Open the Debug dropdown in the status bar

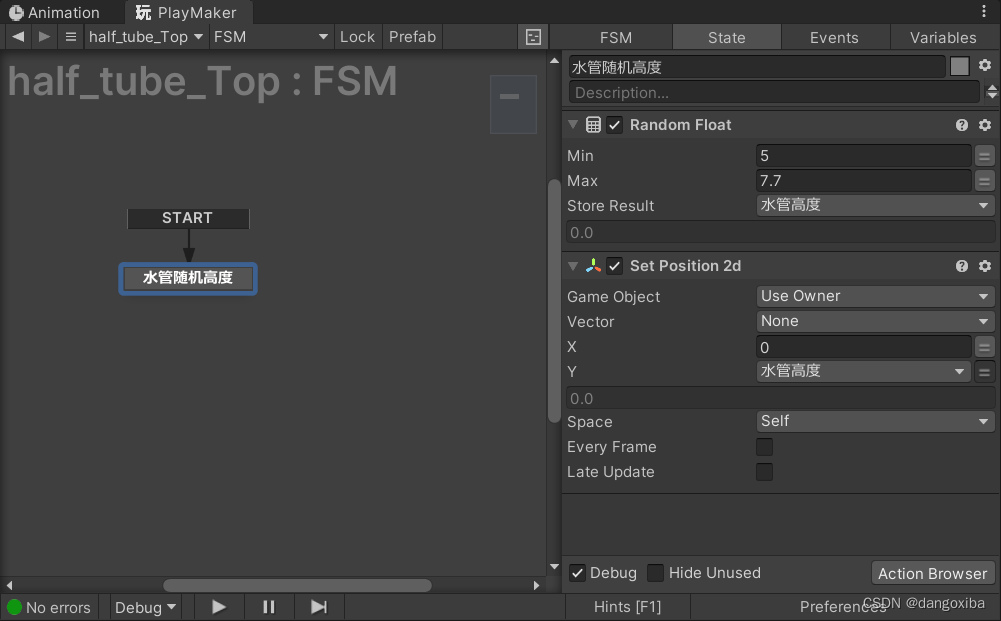[x=146, y=607]
